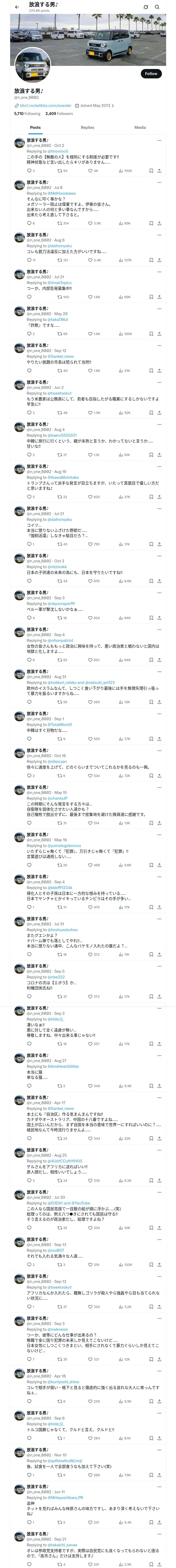Go back using the top arrow
This screenshot has height=1568, width=176.
tap(17, 7)
